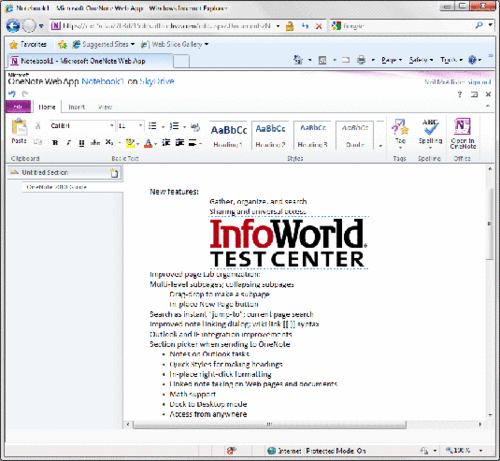
Task: Click the Stop loading X icon
Action: tap(319, 26)
